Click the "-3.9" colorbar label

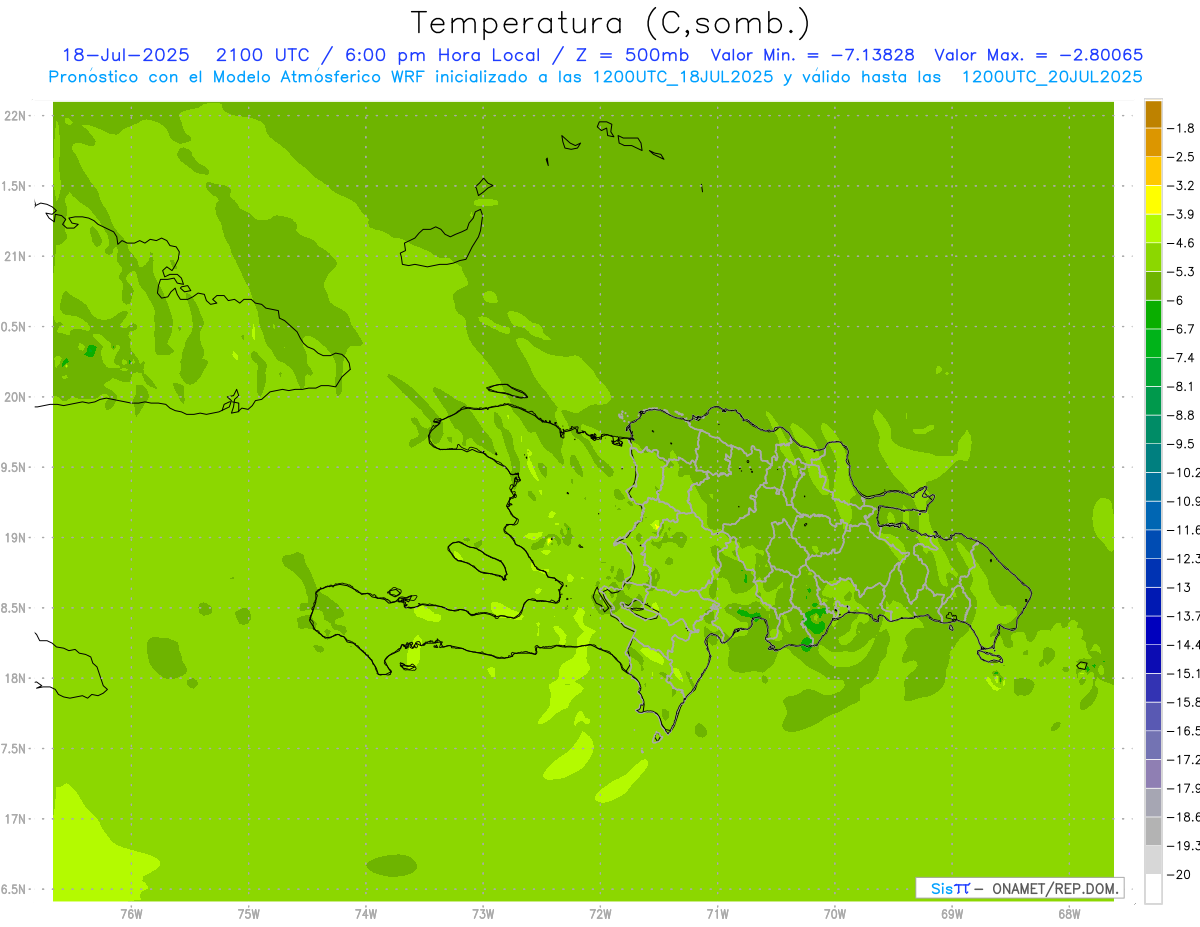pos(1182,214)
